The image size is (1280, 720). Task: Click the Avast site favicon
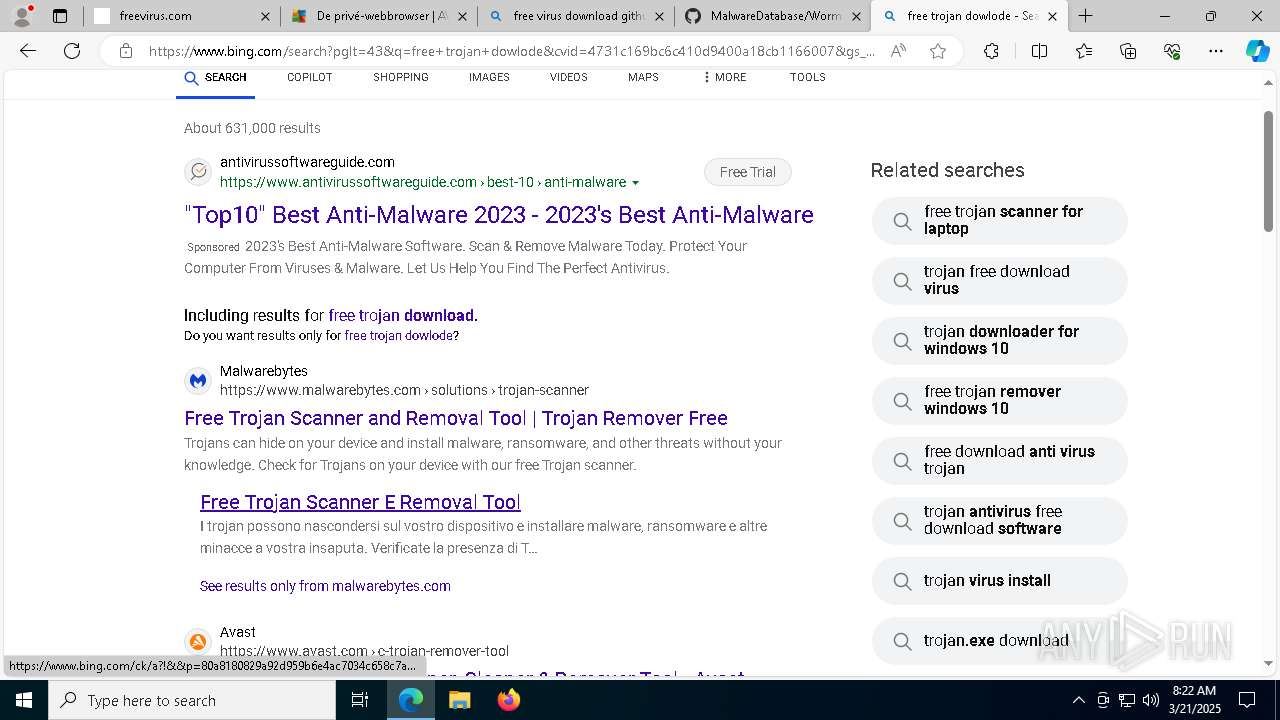point(198,641)
